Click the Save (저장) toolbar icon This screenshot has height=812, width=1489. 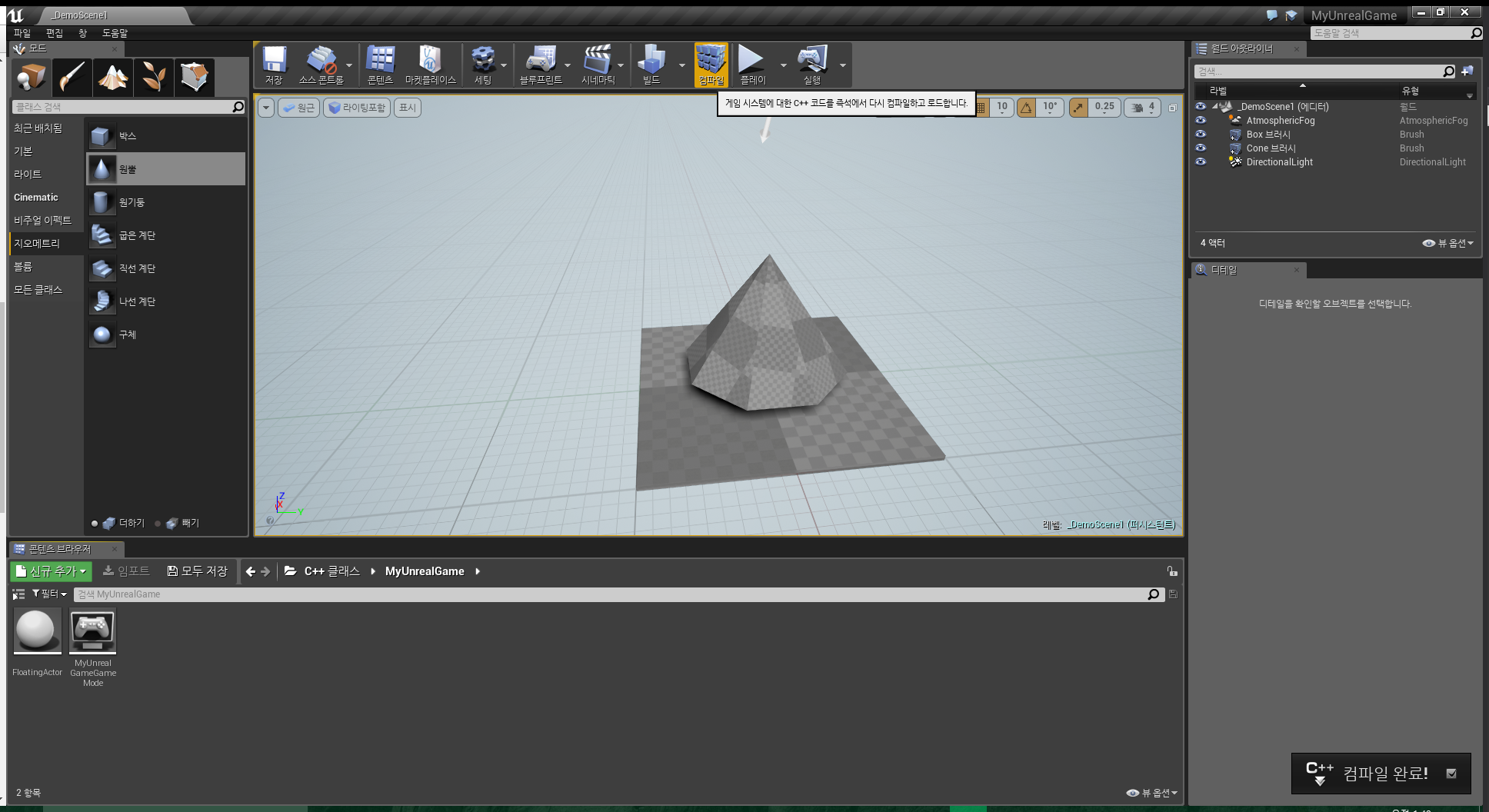pos(274,65)
